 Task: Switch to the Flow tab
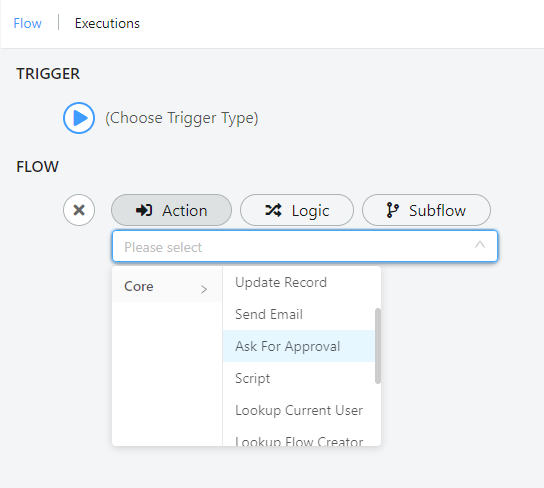point(27,23)
